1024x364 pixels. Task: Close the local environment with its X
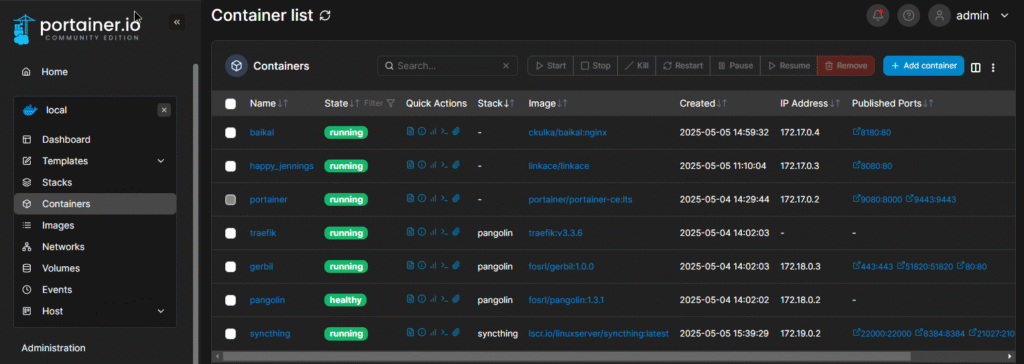tap(164, 110)
